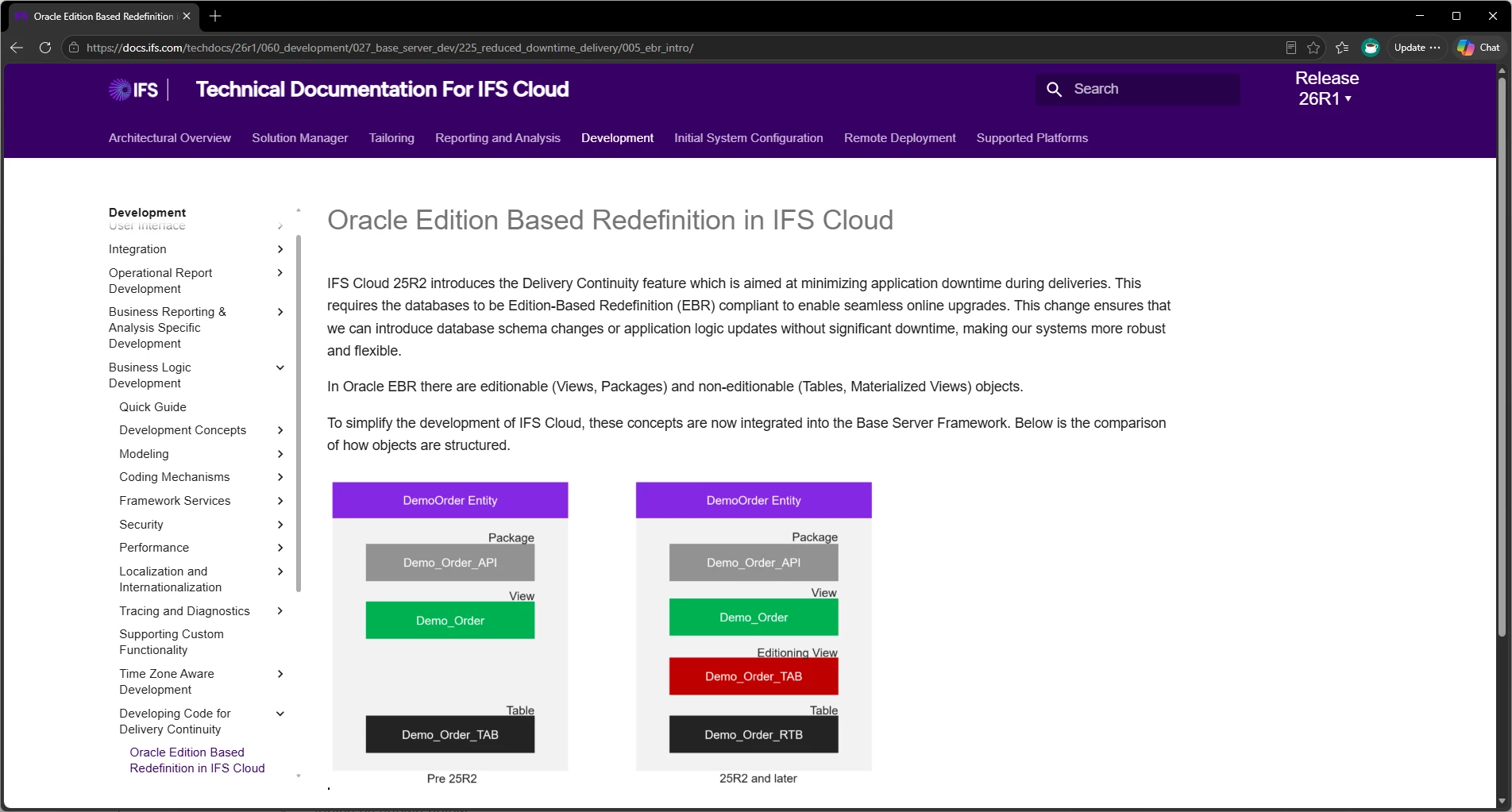This screenshot has width=1512, height=812.
Task: Open the Security sidebar link
Action: [x=141, y=525]
